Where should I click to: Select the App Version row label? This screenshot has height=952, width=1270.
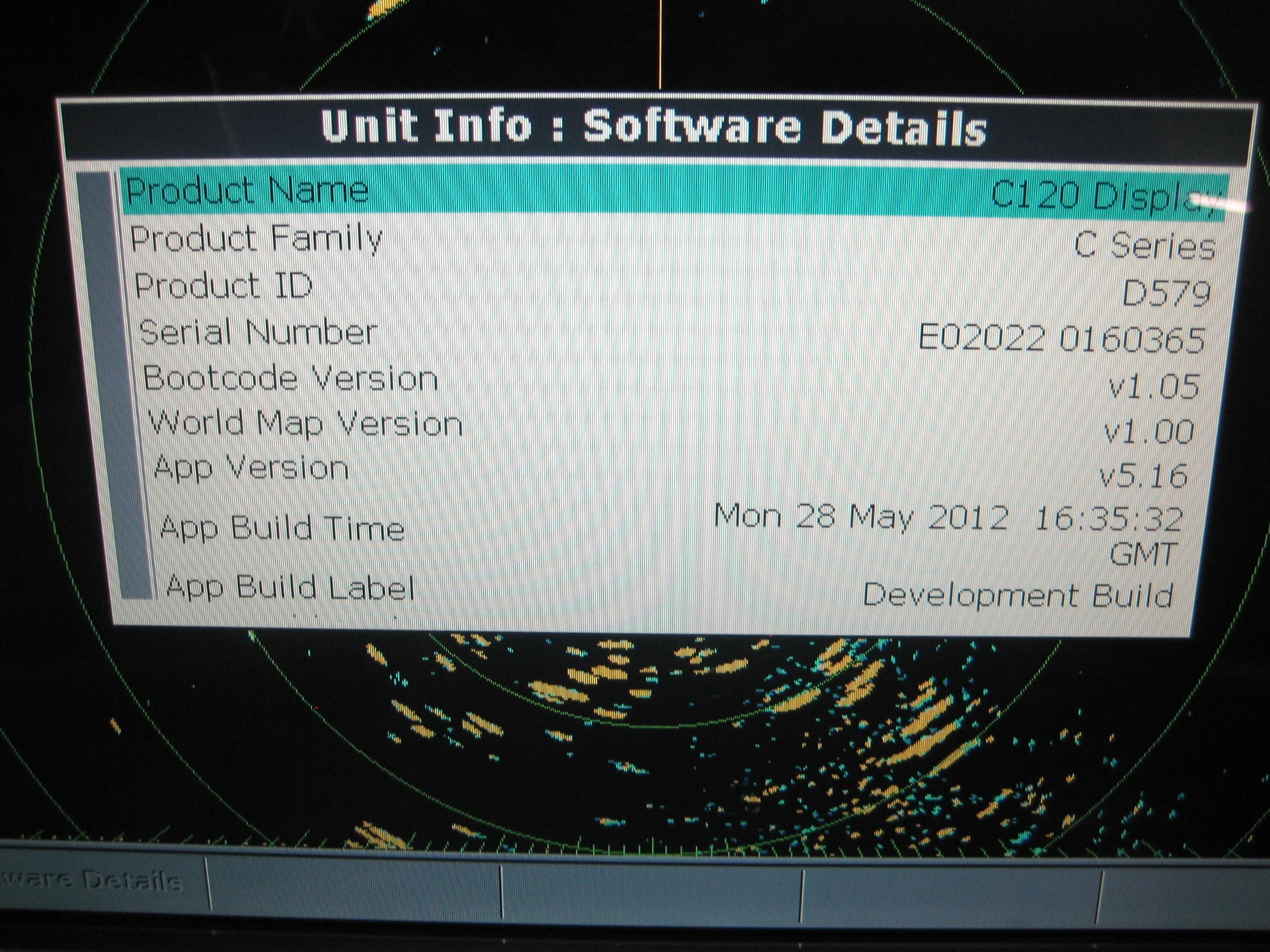(x=251, y=469)
